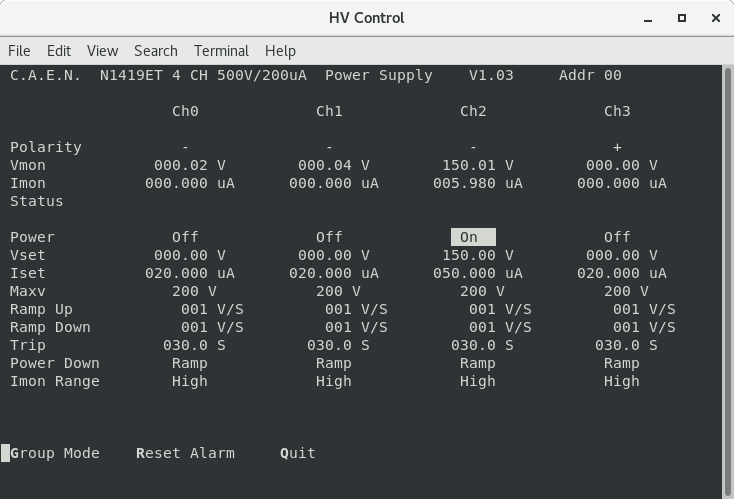The image size is (734, 499).
Task: Select Ch1 Iset value 020.000 uA
Action: (334, 273)
